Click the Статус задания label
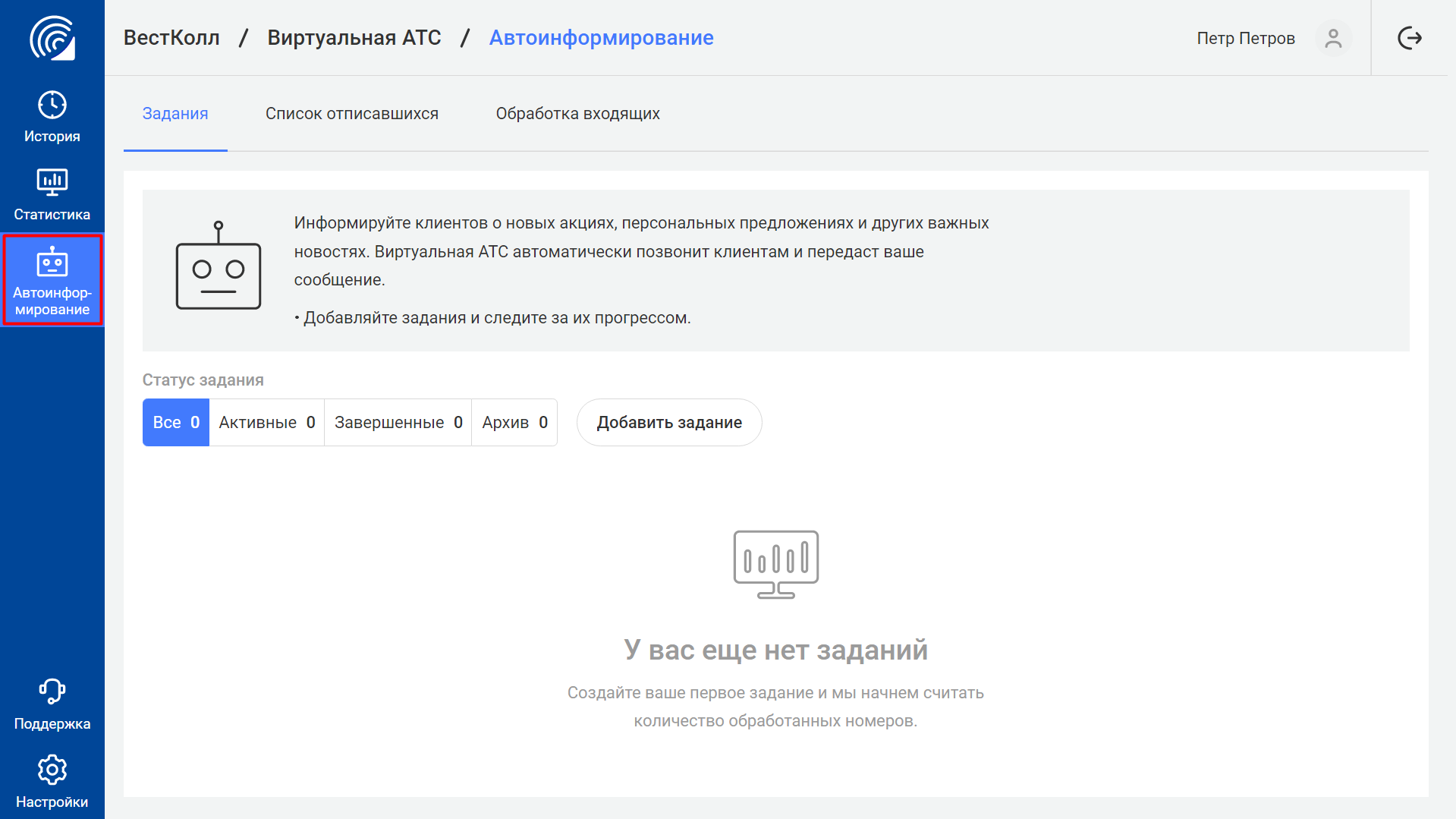 click(203, 380)
